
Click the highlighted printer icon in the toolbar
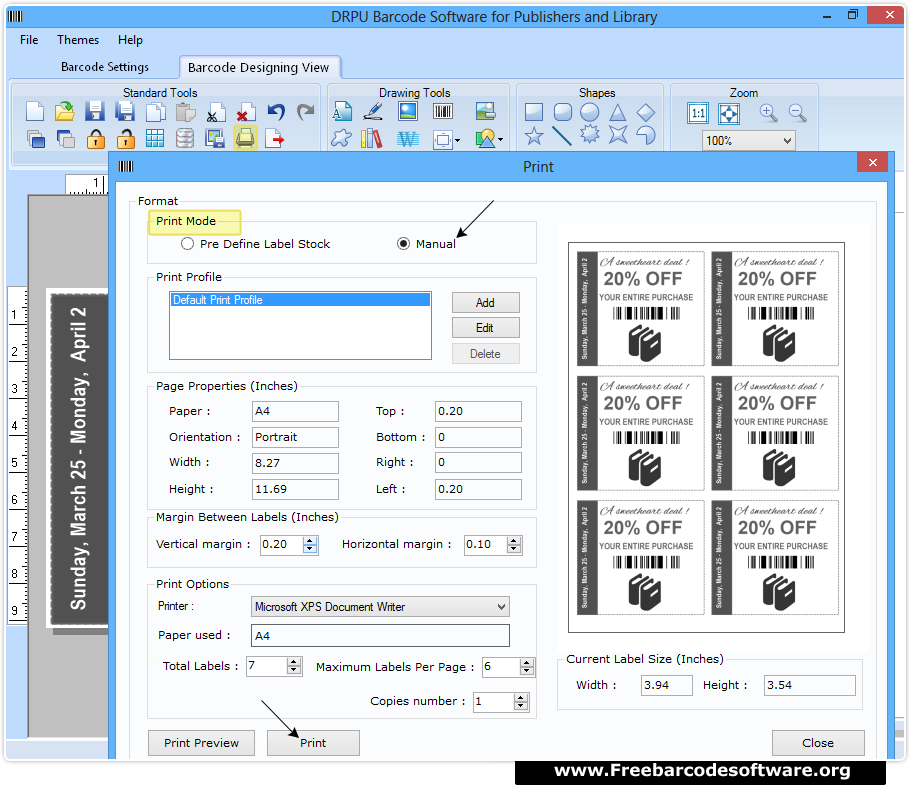click(x=245, y=139)
